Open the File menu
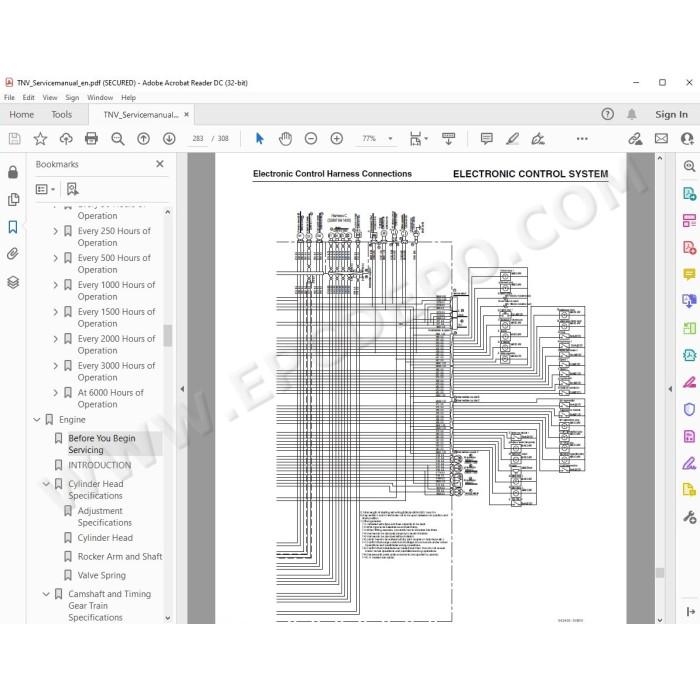 click(9, 98)
